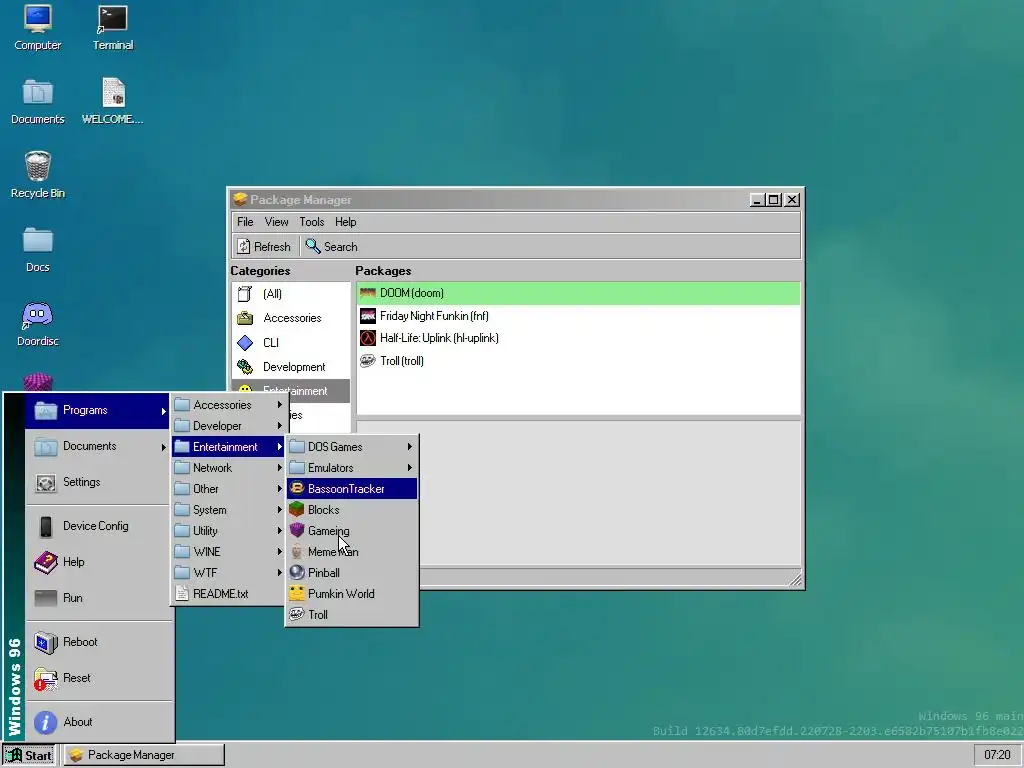The height and width of the screenshot is (768, 1024).
Task: Expand the Utility programs folder
Action: click(x=229, y=530)
